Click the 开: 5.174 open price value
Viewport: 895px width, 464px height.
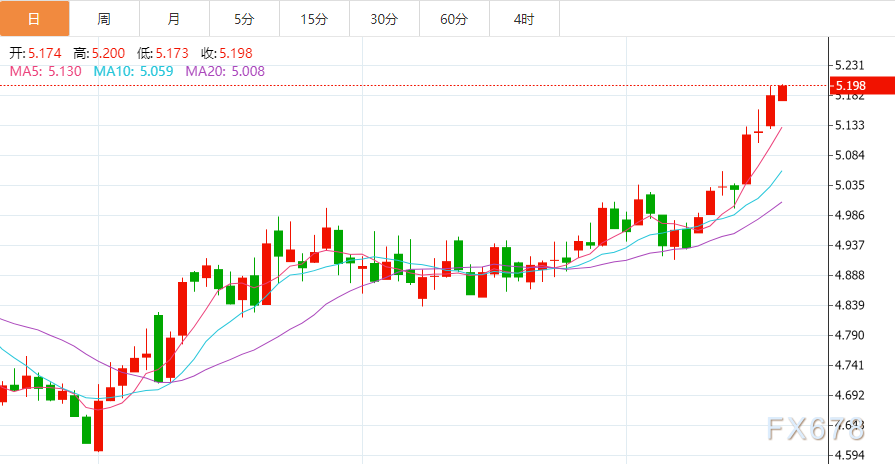coord(35,53)
